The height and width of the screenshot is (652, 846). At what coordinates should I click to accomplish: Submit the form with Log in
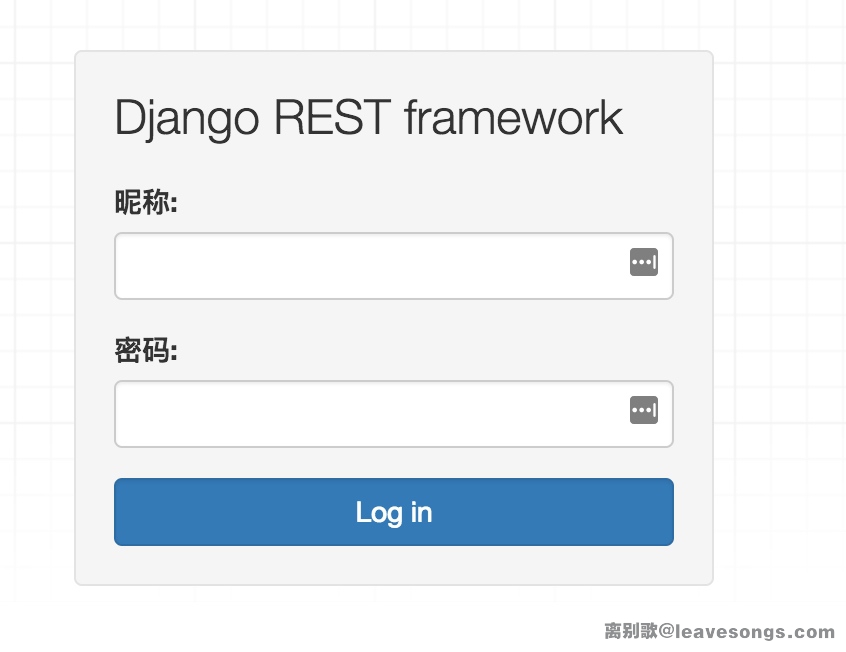pyautogui.click(x=394, y=512)
